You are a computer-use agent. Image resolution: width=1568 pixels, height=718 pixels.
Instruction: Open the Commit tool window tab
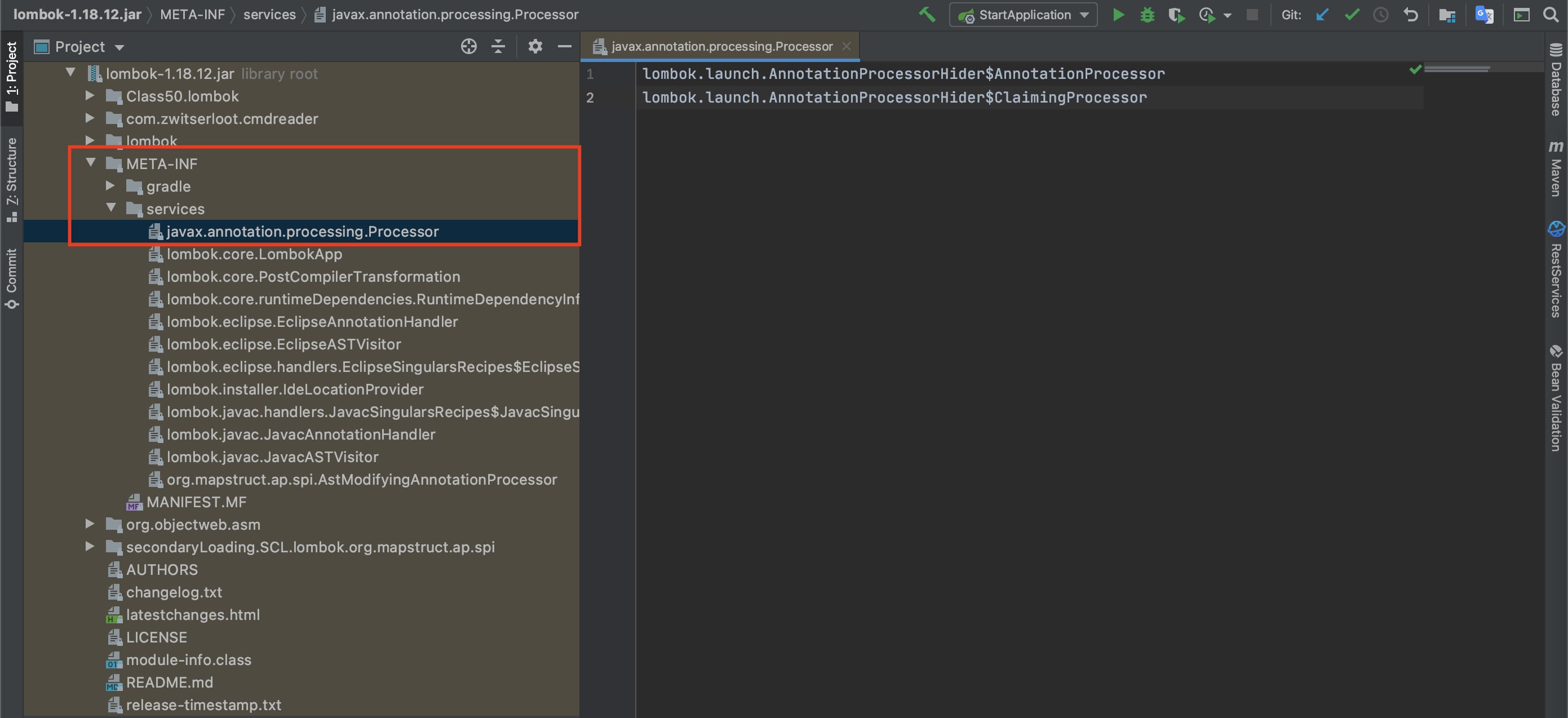(x=12, y=278)
